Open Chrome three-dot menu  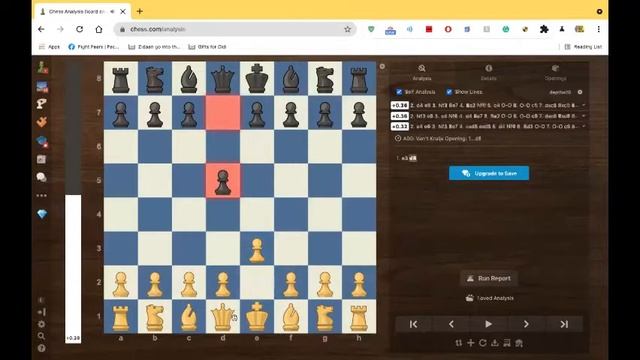(598, 29)
